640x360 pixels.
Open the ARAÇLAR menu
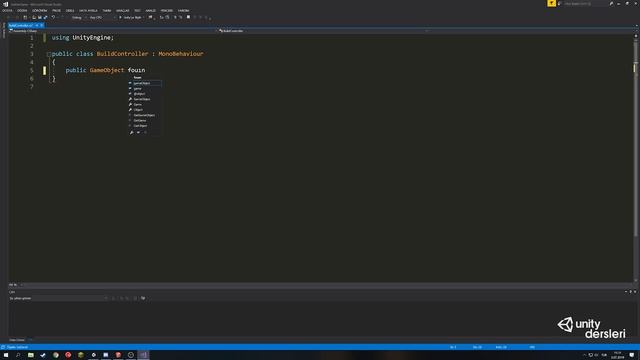click(122, 11)
